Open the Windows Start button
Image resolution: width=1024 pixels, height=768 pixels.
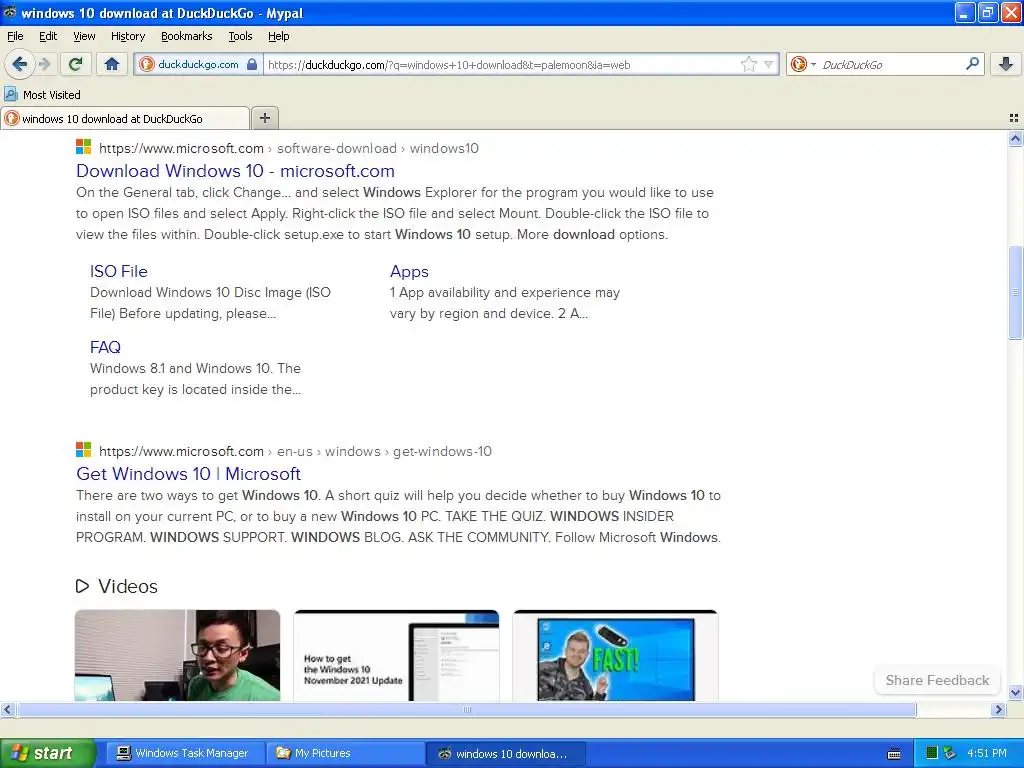pyautogui.click(x=47, y=753)
